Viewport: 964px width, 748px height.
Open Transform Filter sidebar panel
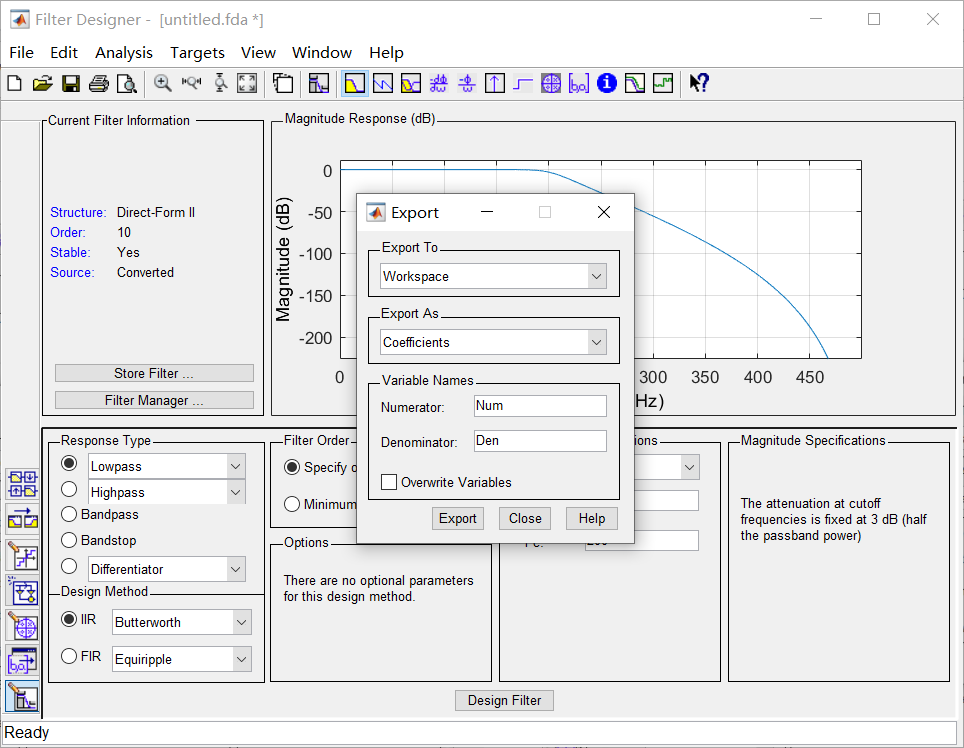click(x=23, y=519)
